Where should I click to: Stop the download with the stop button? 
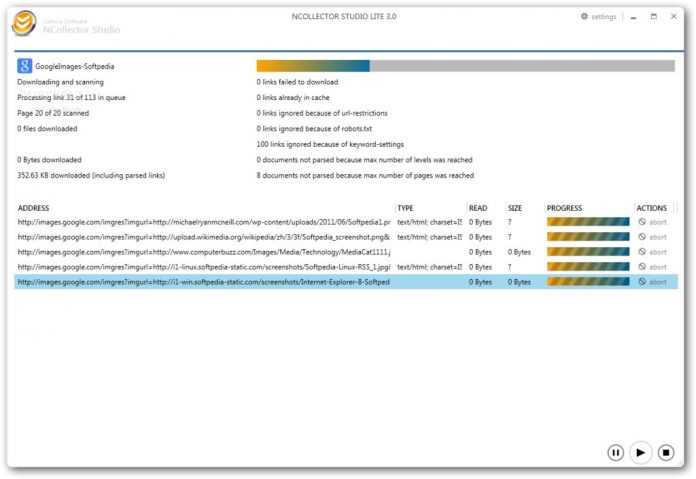[x=666, y=452]
